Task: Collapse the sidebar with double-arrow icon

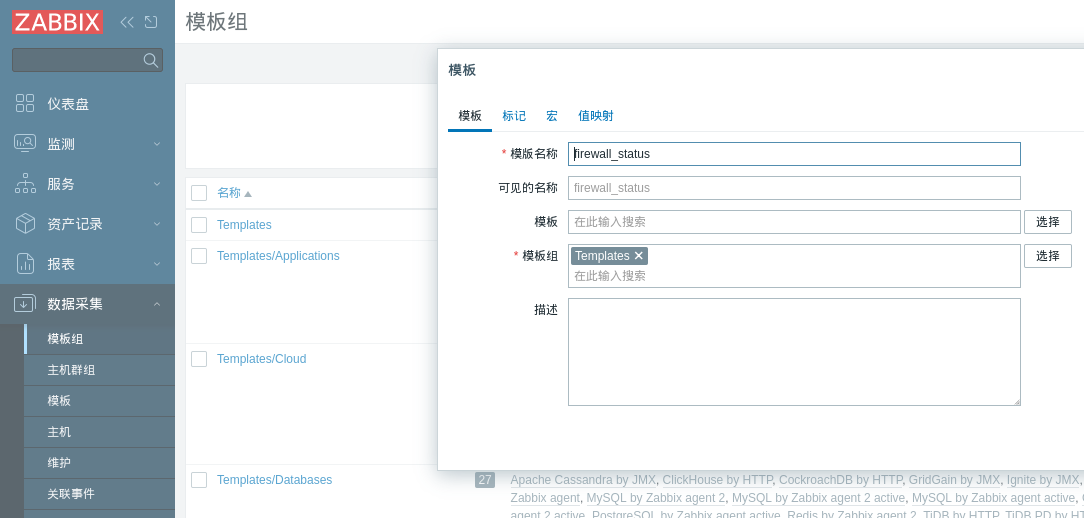Action: pos(127,22)
